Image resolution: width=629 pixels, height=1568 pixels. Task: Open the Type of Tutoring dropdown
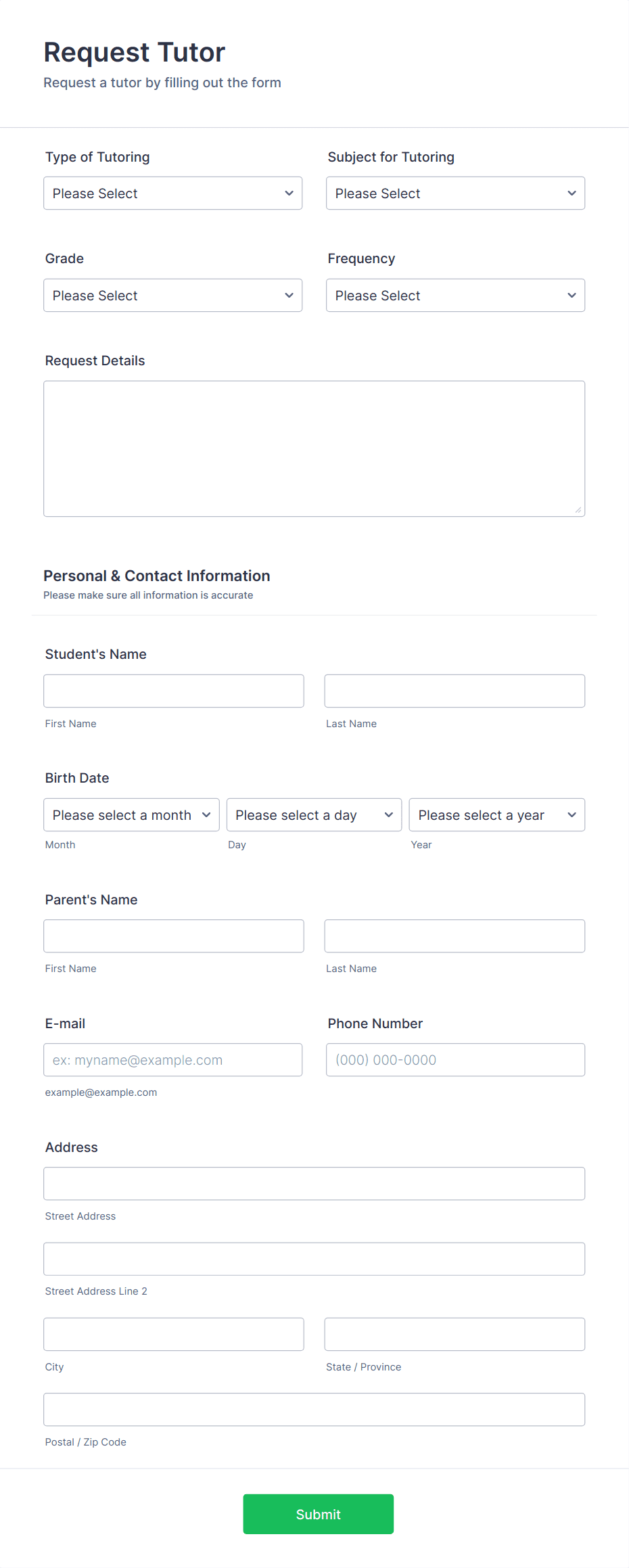point(172,193)
